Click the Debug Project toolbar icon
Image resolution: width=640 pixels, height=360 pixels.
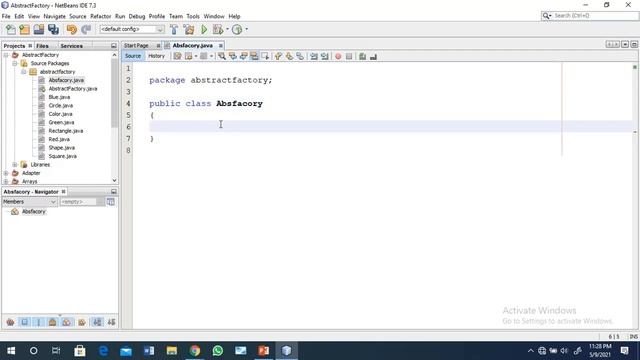pyautogui.click(x=218, y=29)
